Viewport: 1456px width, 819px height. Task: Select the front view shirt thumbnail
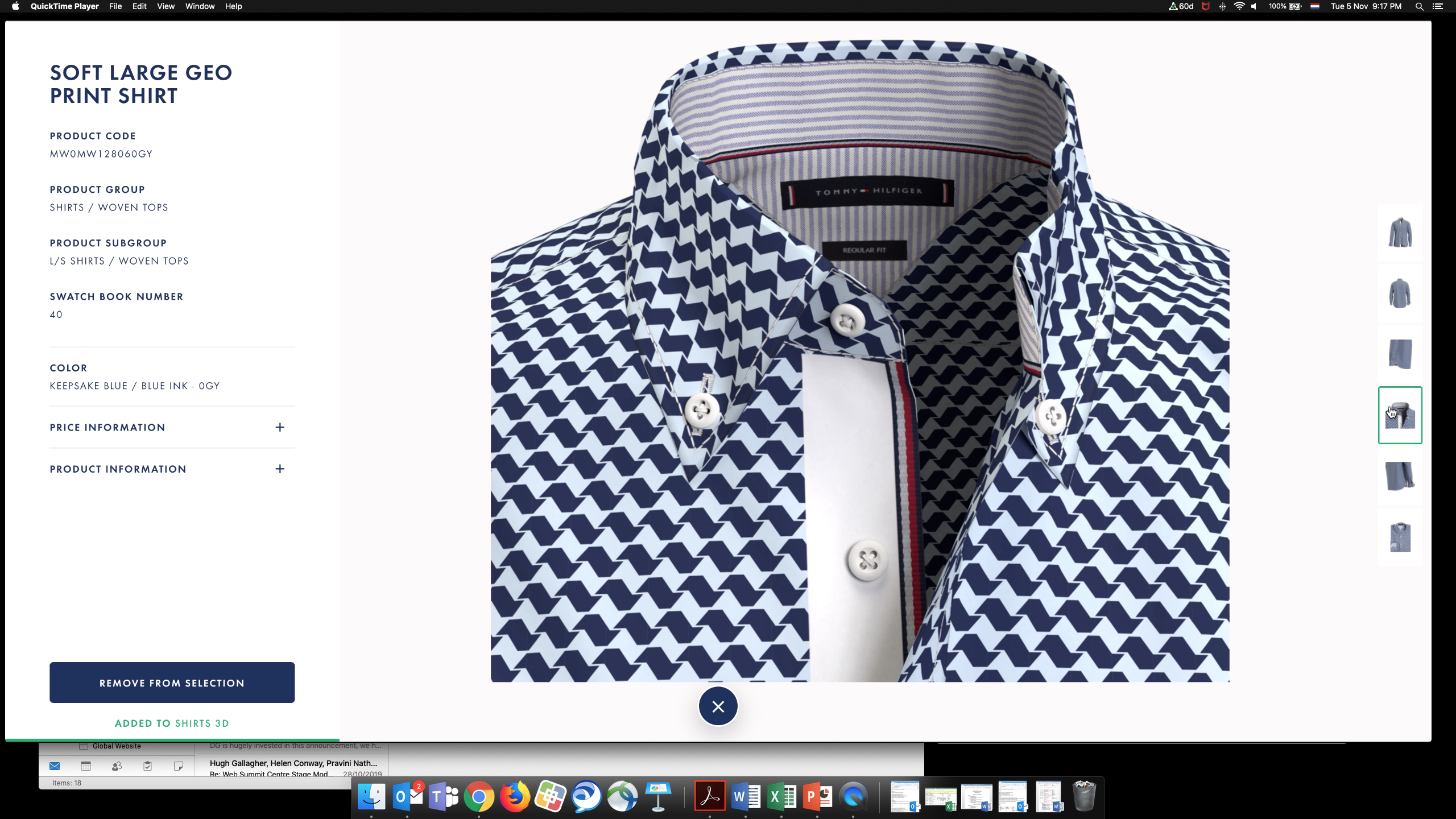click(1400, 233)
